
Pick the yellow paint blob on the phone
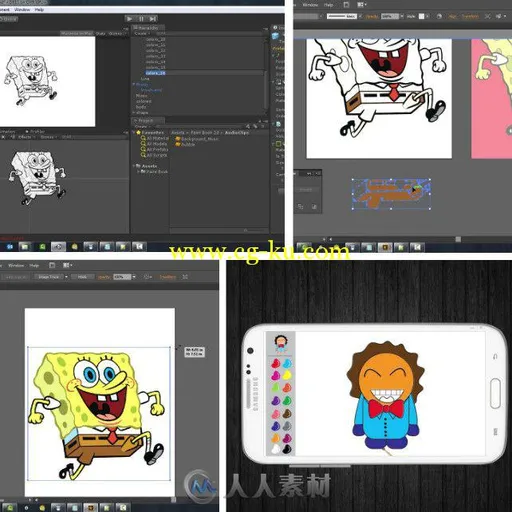pyautogui.click(x=287, y=376)
